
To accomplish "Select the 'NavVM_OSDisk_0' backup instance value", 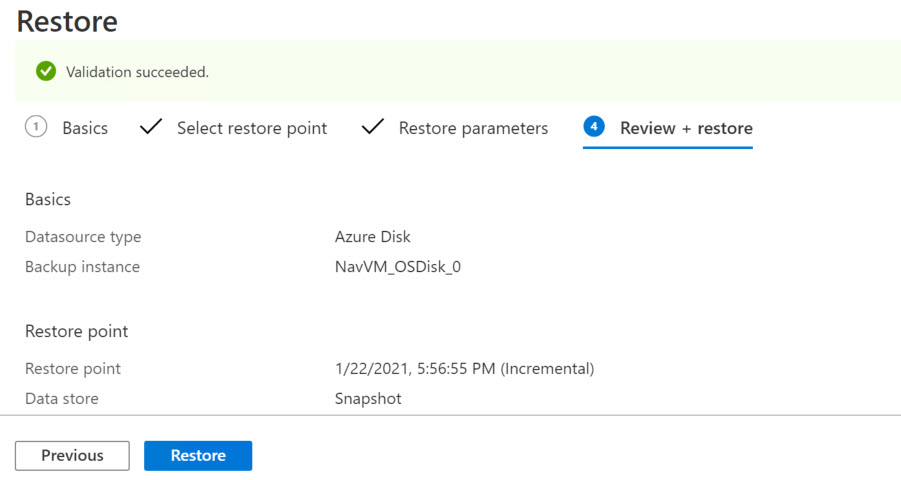I will coord(398,267).
